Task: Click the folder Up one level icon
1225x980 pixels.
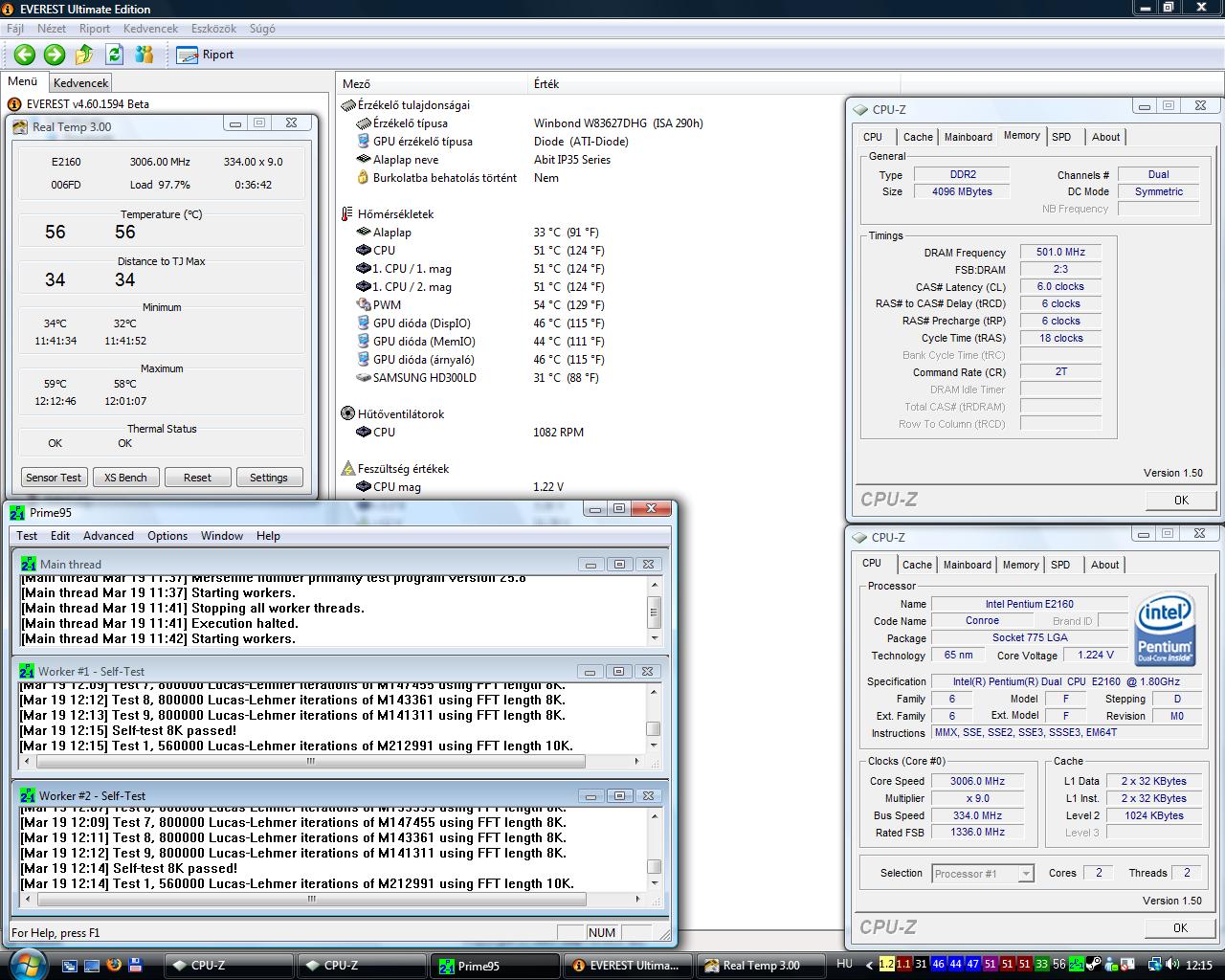Action: pos(84,55)
